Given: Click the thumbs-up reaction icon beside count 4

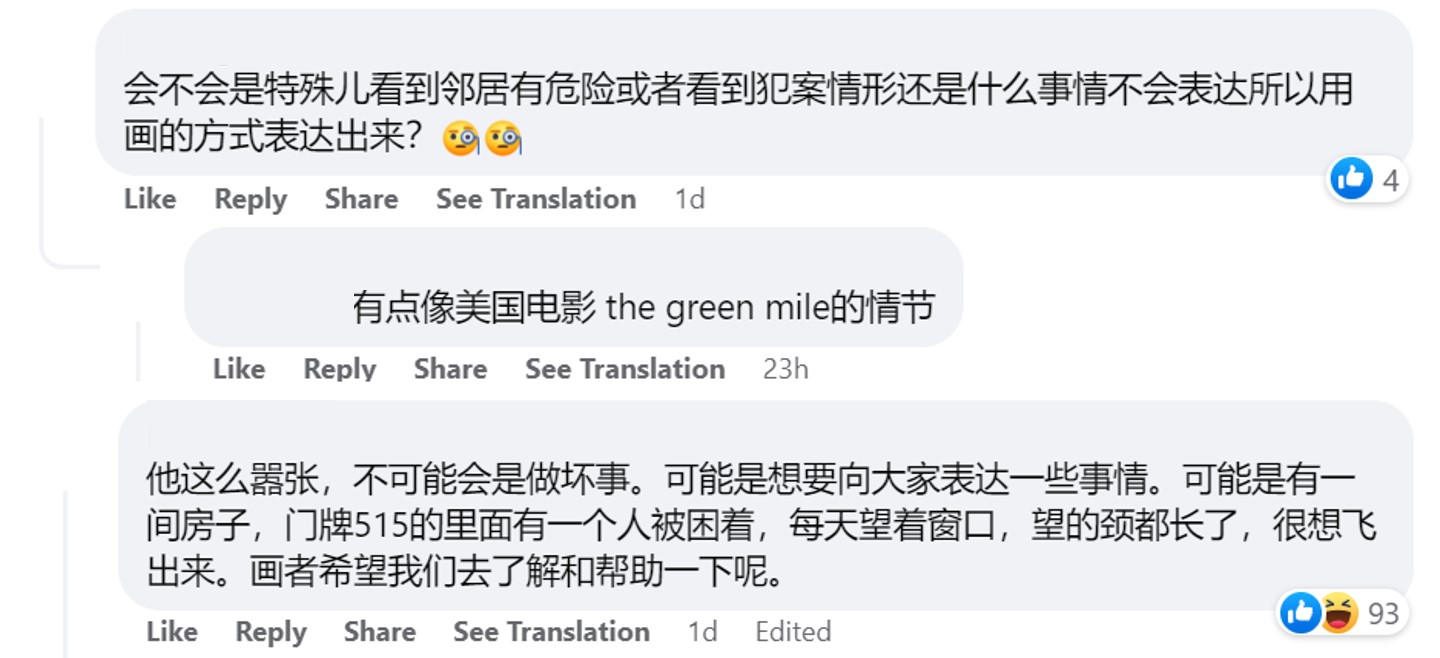Looking at the screenshot, I should pos(1351,179).
